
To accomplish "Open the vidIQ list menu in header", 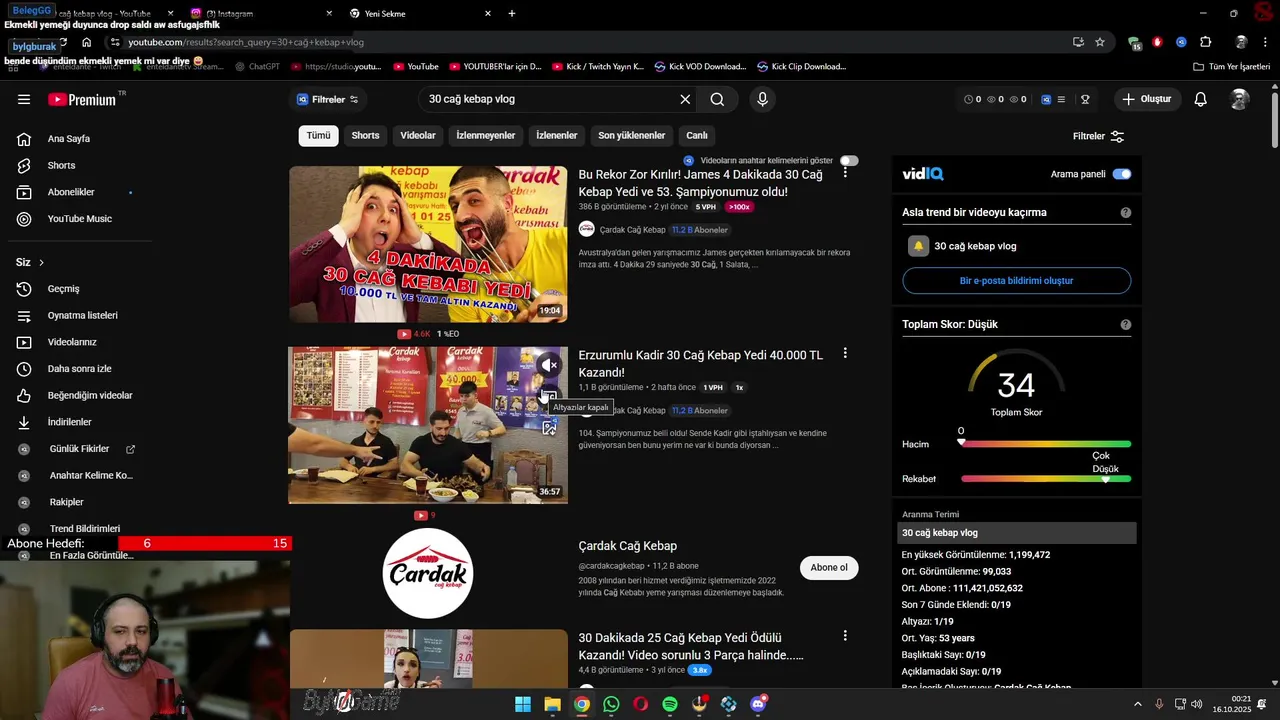I will coord(1061,99).
